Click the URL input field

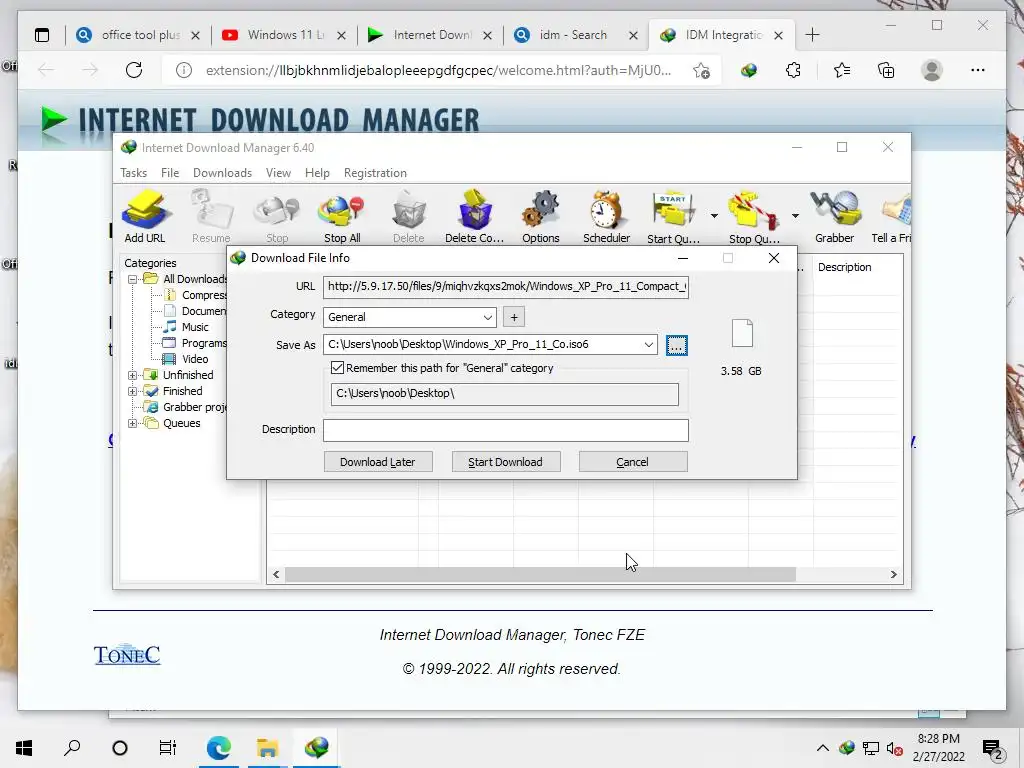tap(505, 287)
